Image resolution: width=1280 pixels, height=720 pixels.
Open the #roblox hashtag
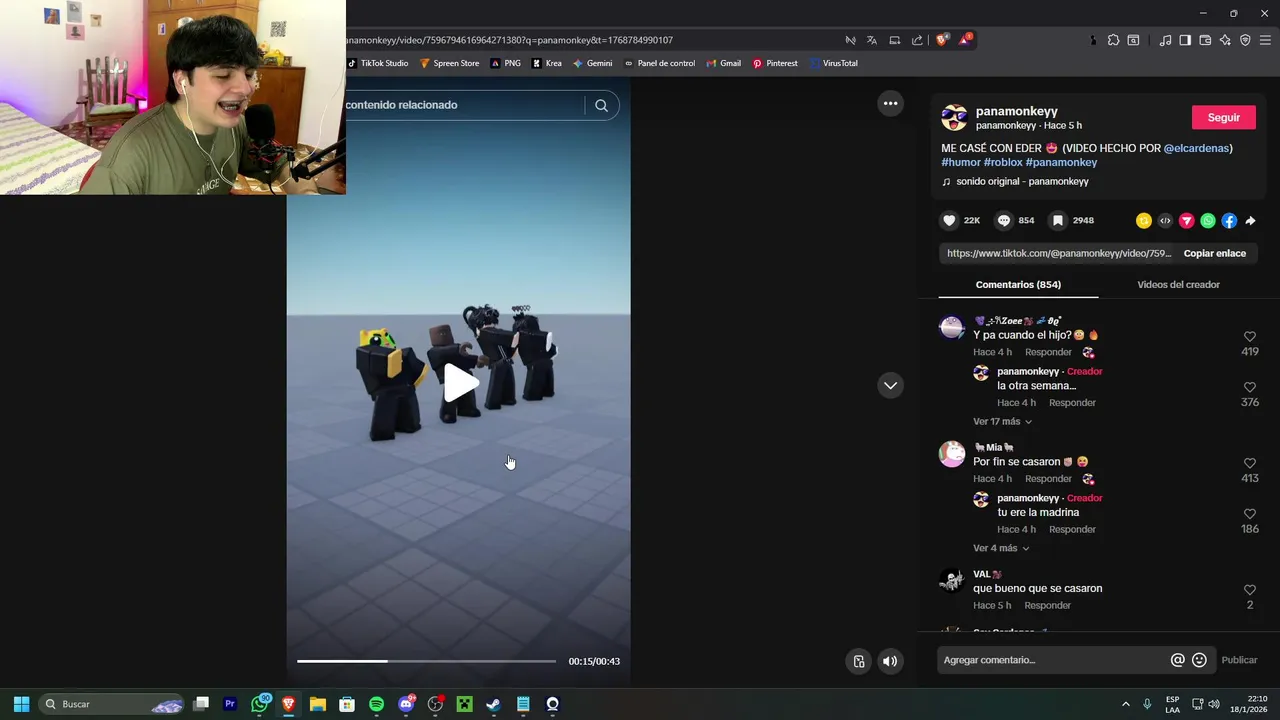[1003, 162]
